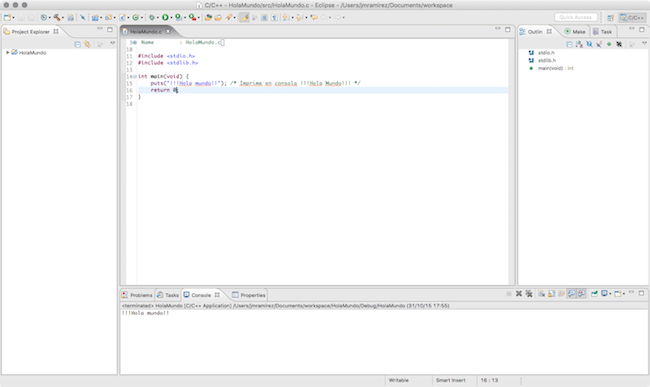Open the Run button dropdown arrow
This screenshot has width=650, height=387.
171,18
